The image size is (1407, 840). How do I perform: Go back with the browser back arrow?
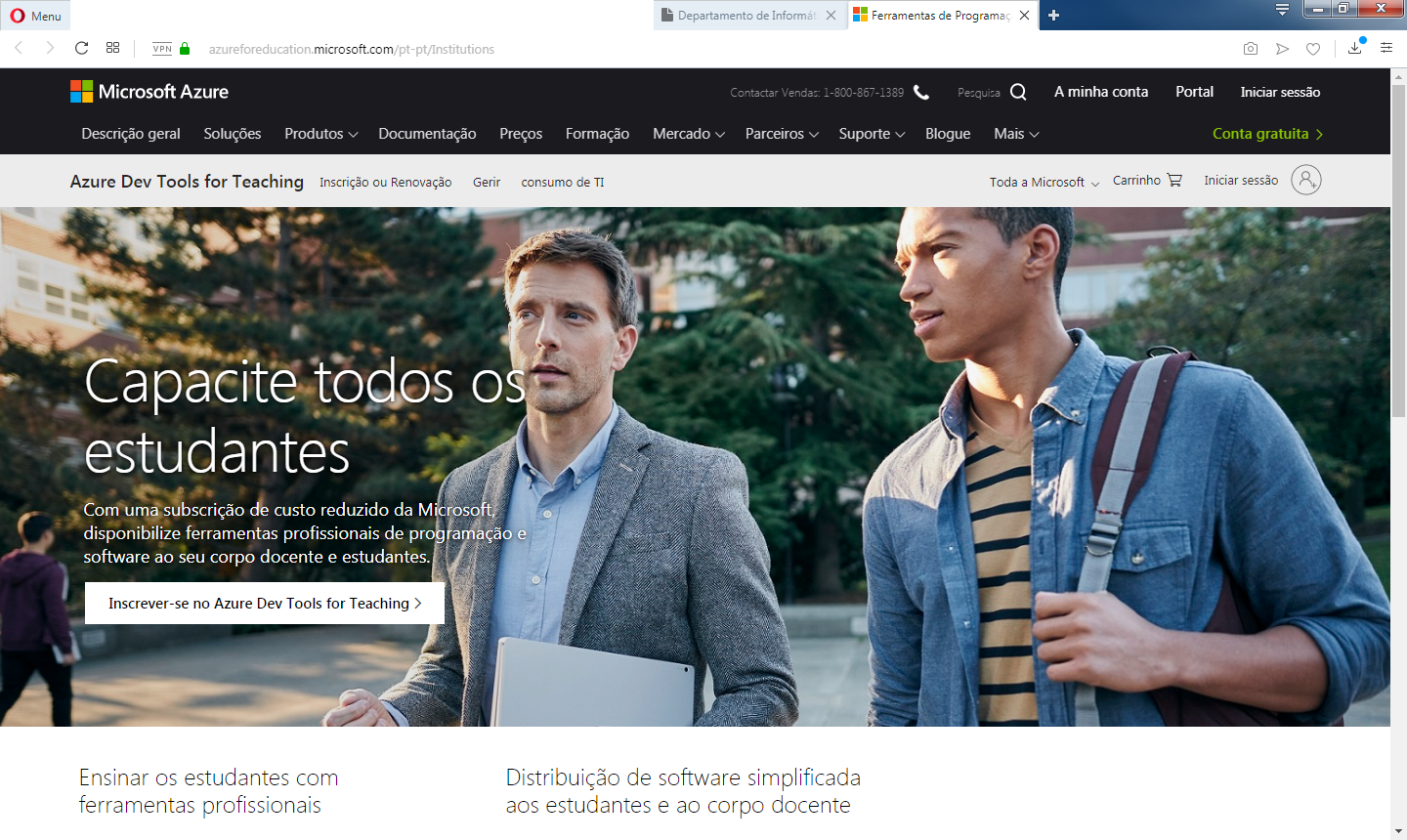[19, 48]
